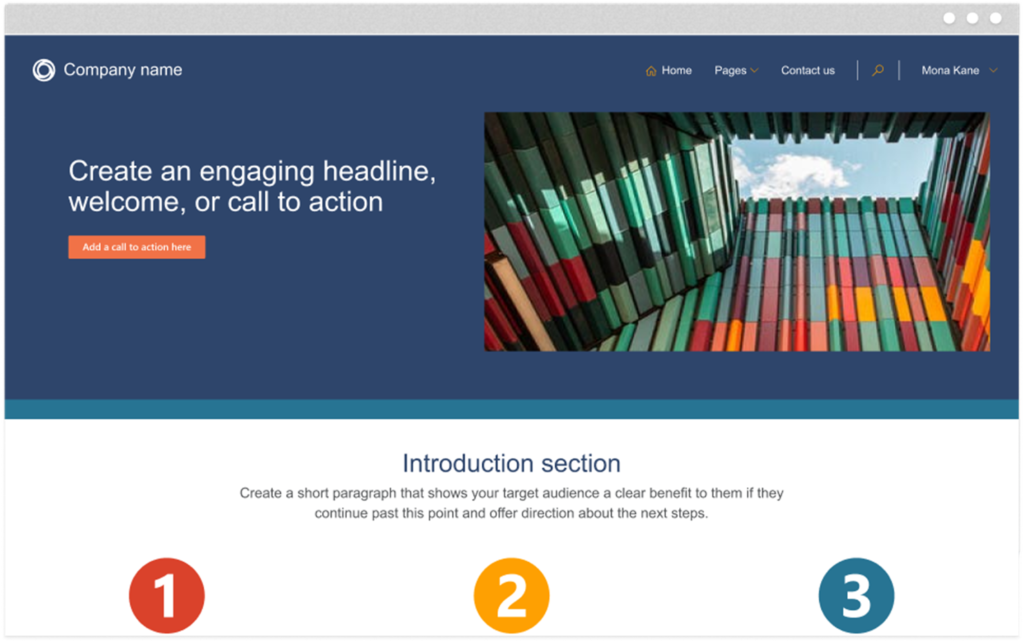Viewport: 1024px width, 642px height.
Task: Select the colorful building hero image
Action: pos(737,232)
